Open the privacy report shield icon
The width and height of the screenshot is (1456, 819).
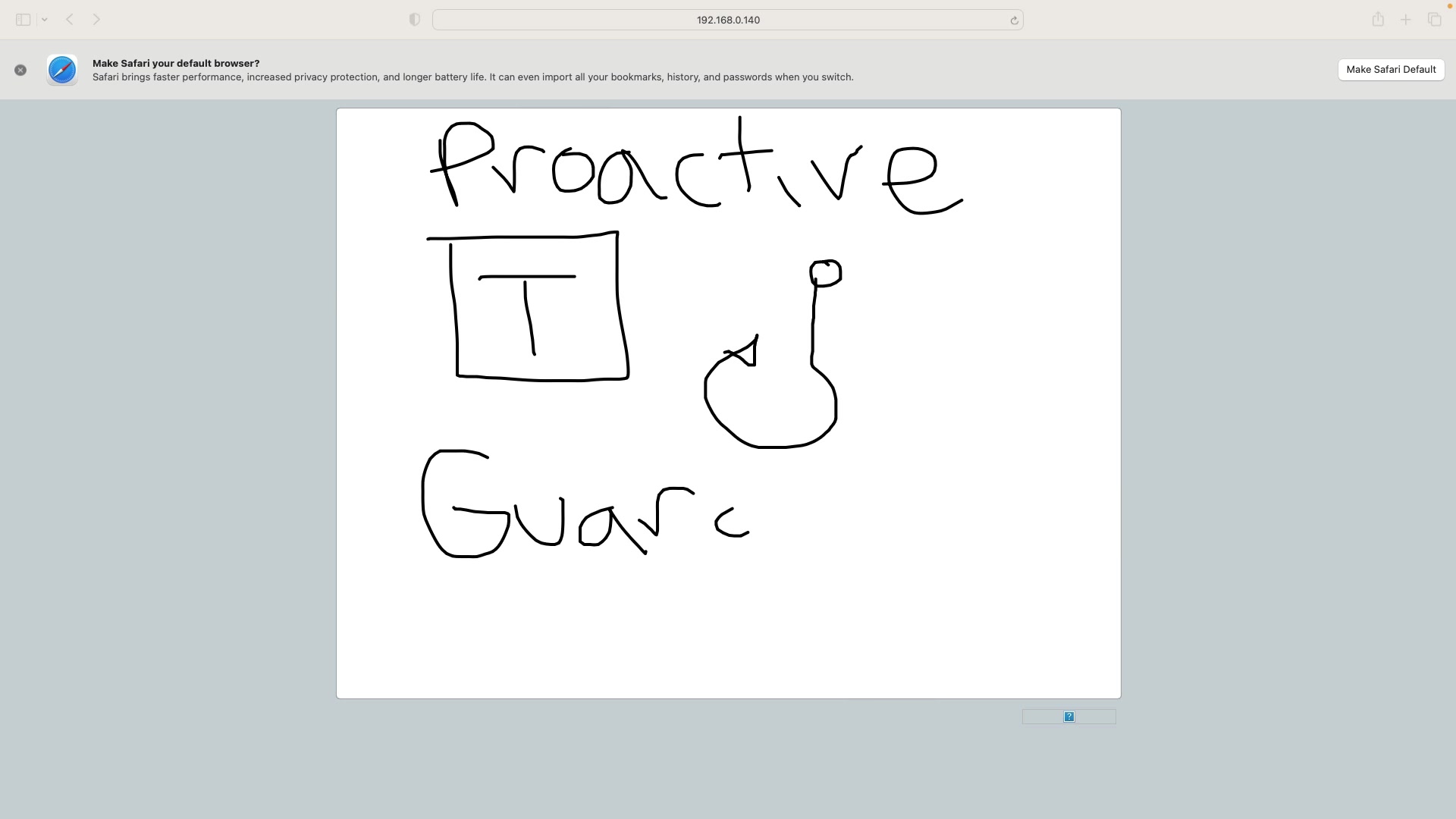[x=414, y=20]
